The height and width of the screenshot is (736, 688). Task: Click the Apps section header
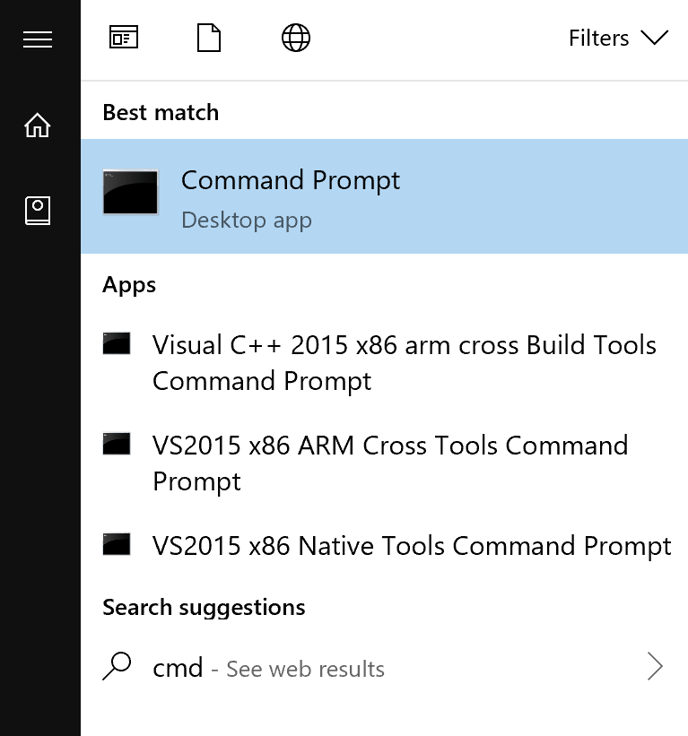coord(129,285)
